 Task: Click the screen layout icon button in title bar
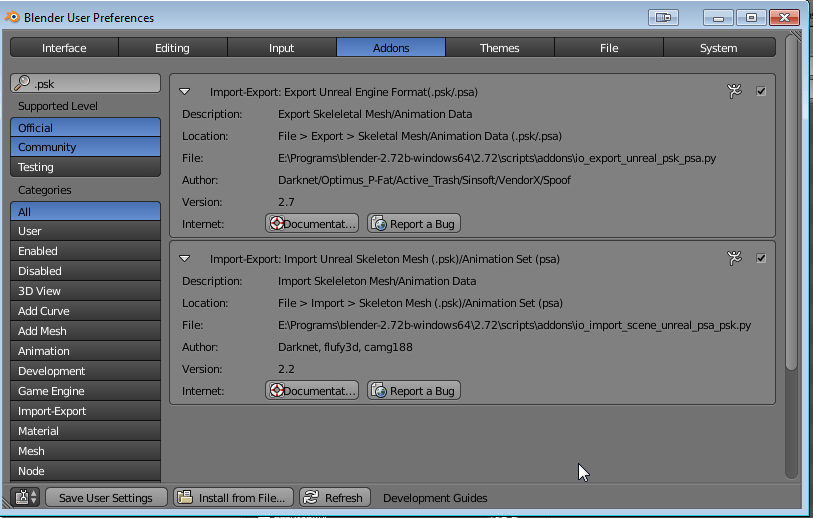[x=663, y=18]
